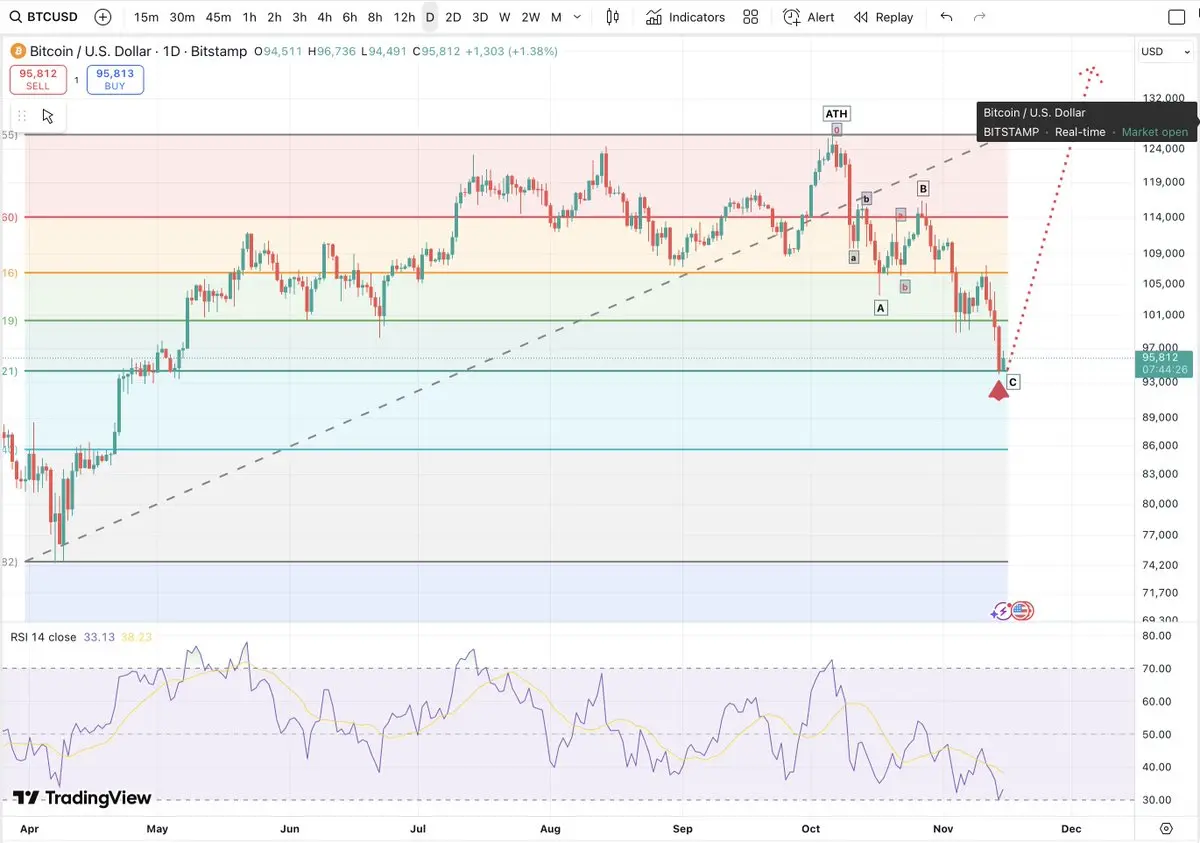Image resolution: width=1200 pixels, height=843 pixels.
Task: Switch to the 2W timeframe
Action: point(531,17)
